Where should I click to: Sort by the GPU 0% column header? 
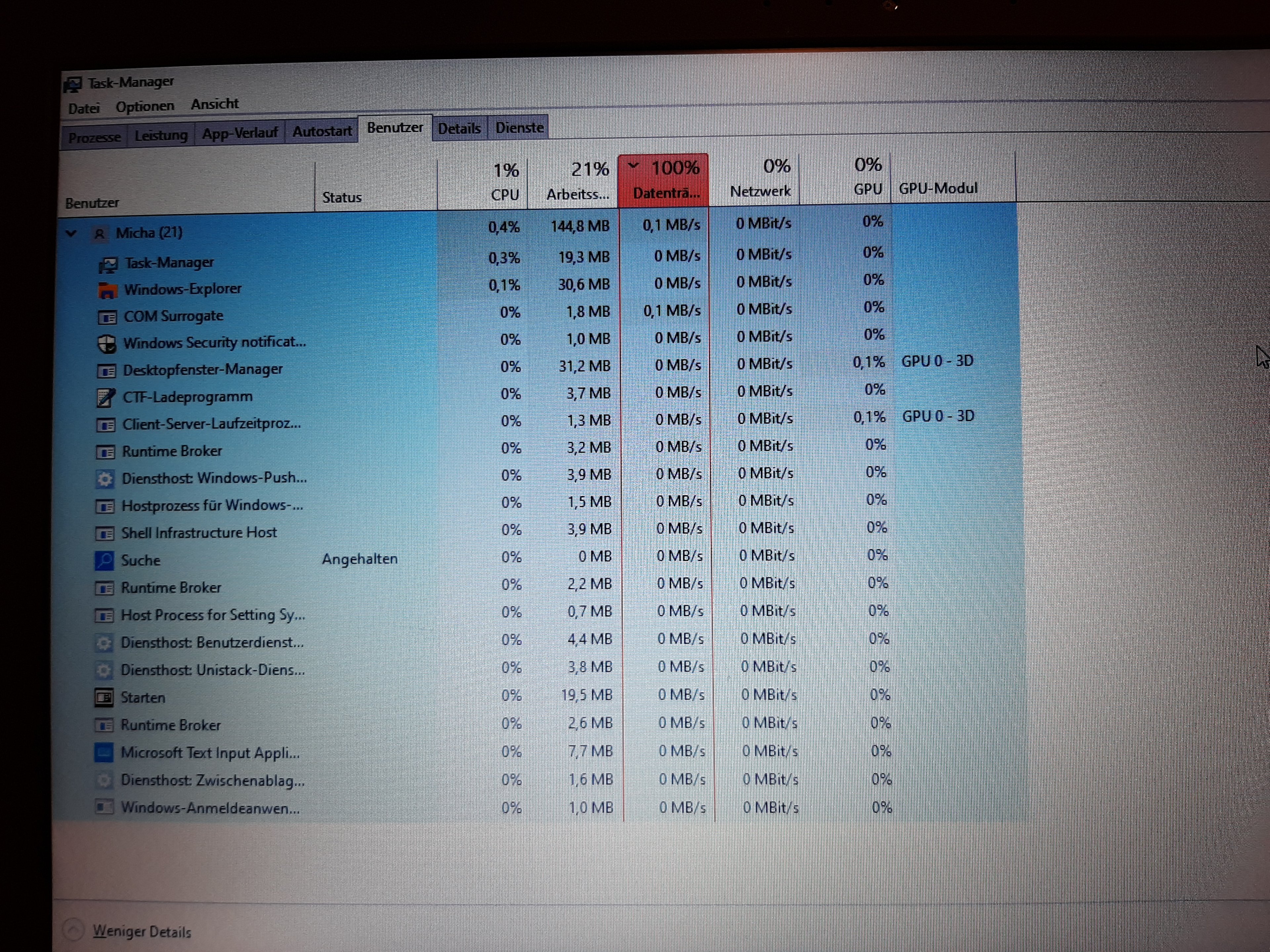tap(845, 177)
